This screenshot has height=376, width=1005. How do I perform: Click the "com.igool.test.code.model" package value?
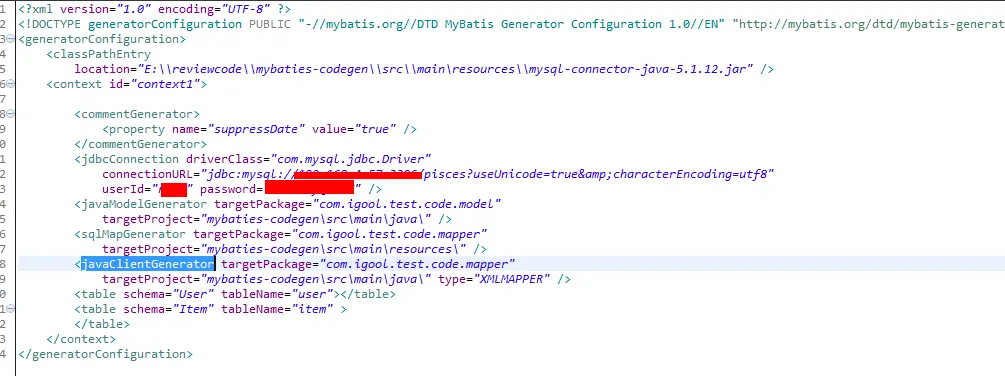click(x=406, y=204)
